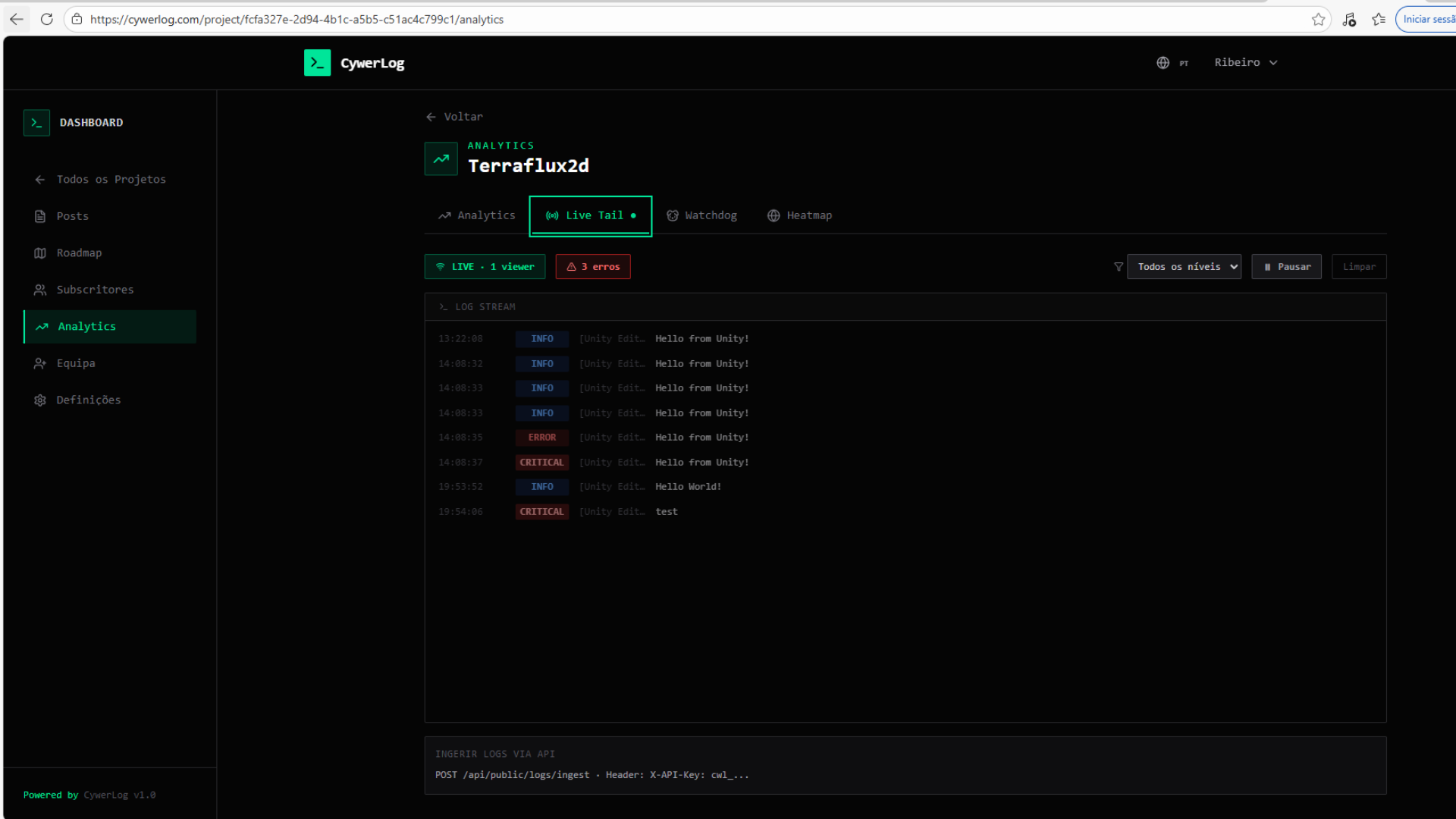Click the filter funnel icon
The width and height of the screenshot is (1456, 819).
coord(1118,267)
